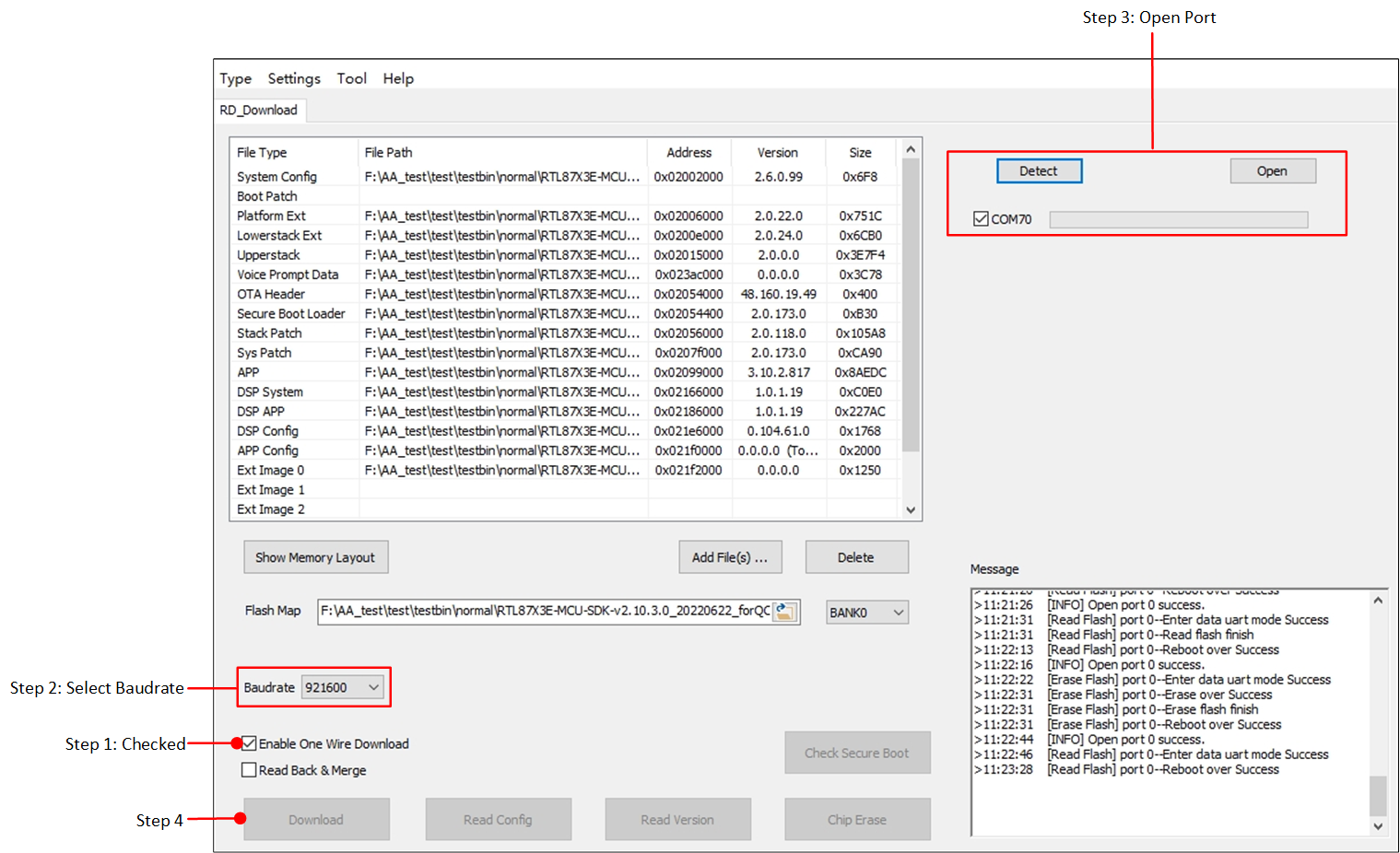Click the Add File(s) button
The width and height of the screenshot is (1400, 853).
pos(730,557)
